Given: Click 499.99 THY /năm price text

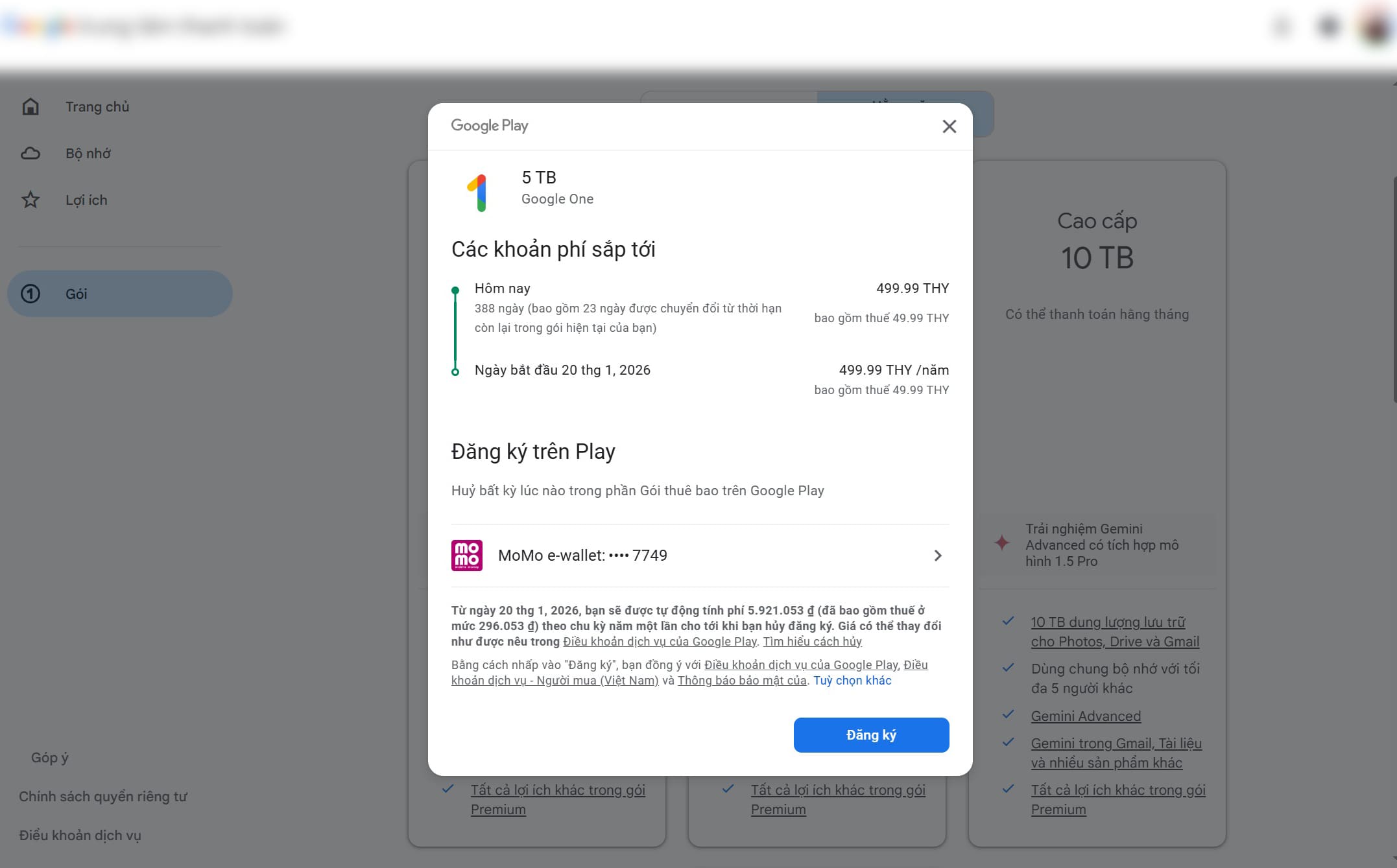Looking at the screenshot, I should coord(894,370).
